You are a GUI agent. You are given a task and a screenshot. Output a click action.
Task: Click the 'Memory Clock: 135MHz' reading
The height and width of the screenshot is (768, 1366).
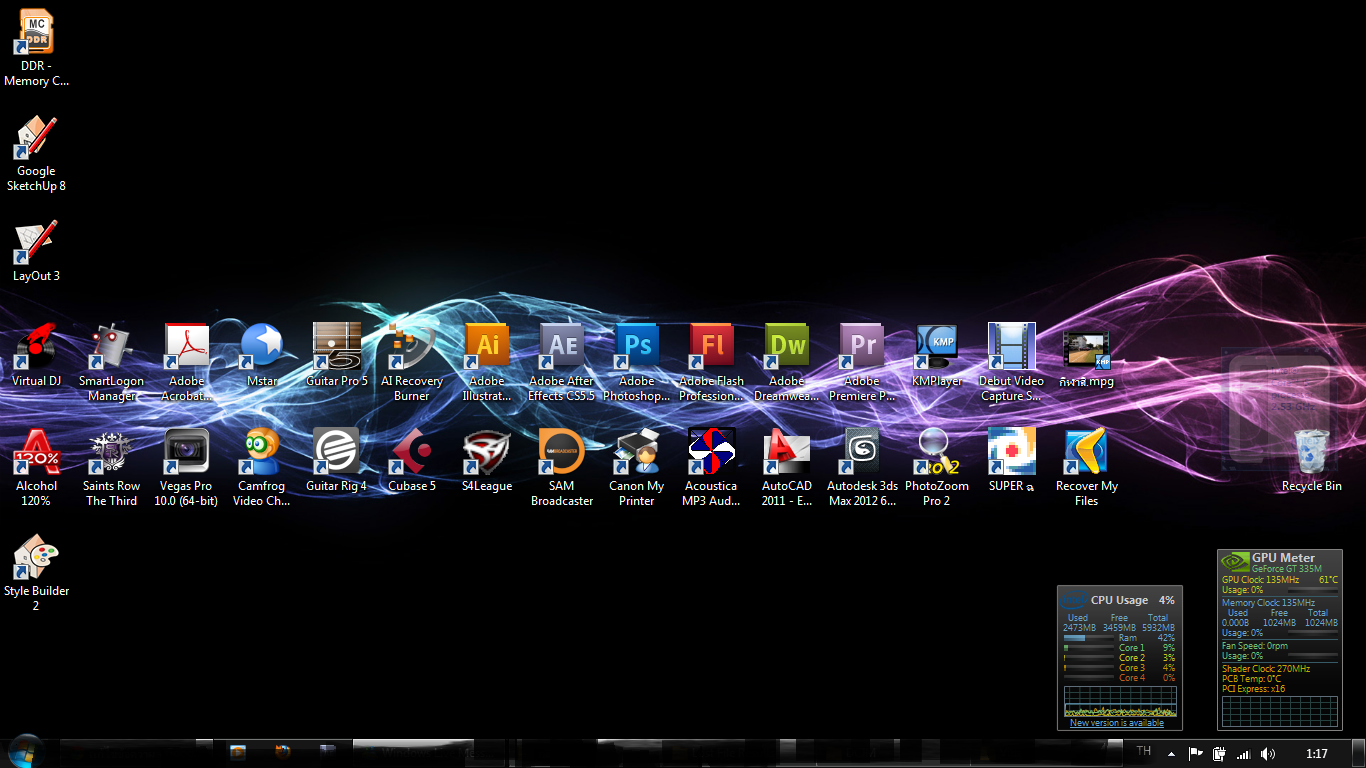pyautogui.click(x=1268, y=603)
